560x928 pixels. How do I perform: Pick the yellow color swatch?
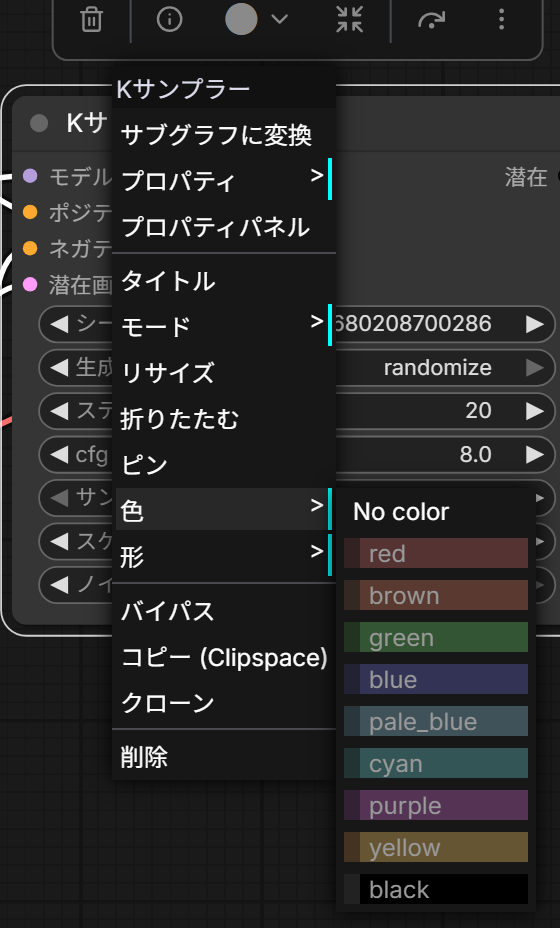click(436, 848)
